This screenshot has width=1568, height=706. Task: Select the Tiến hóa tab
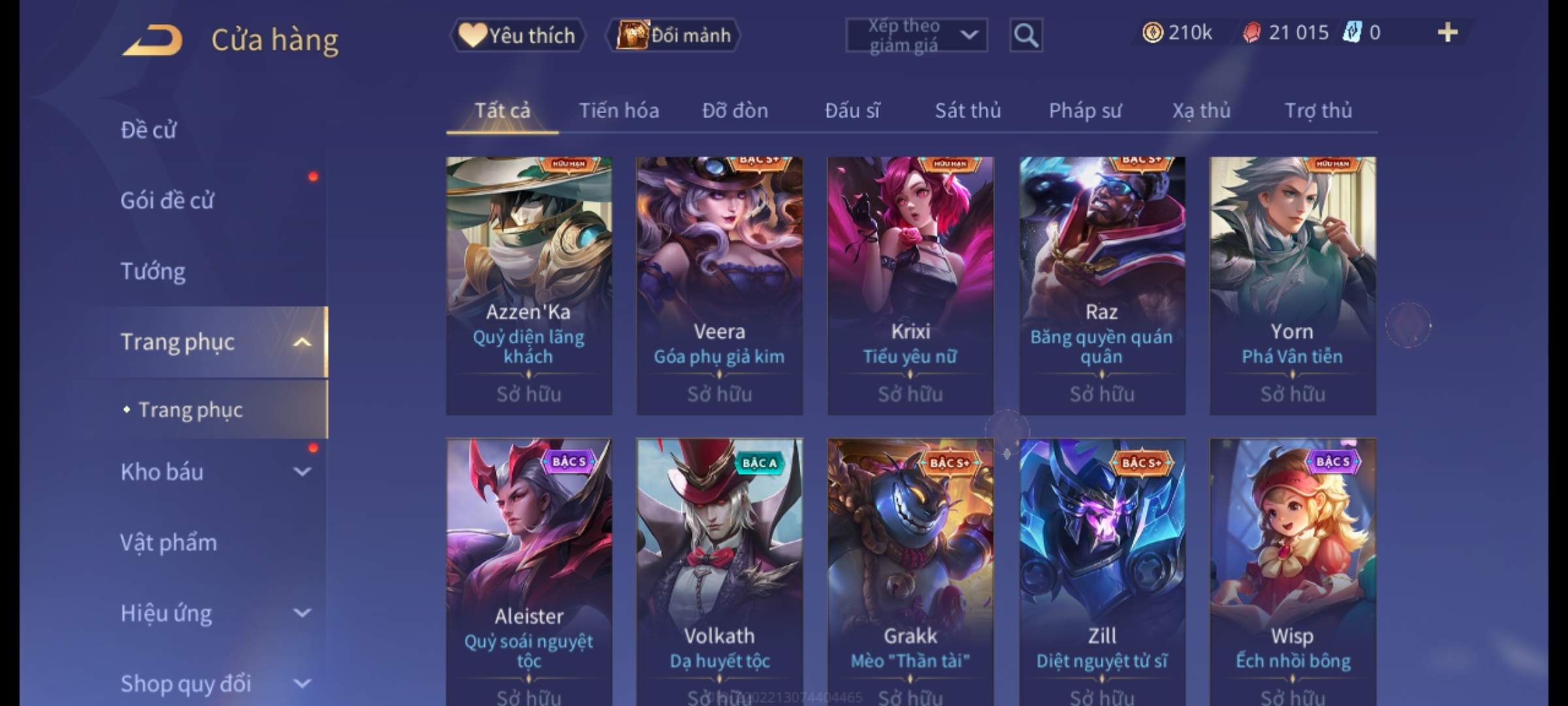619,110
